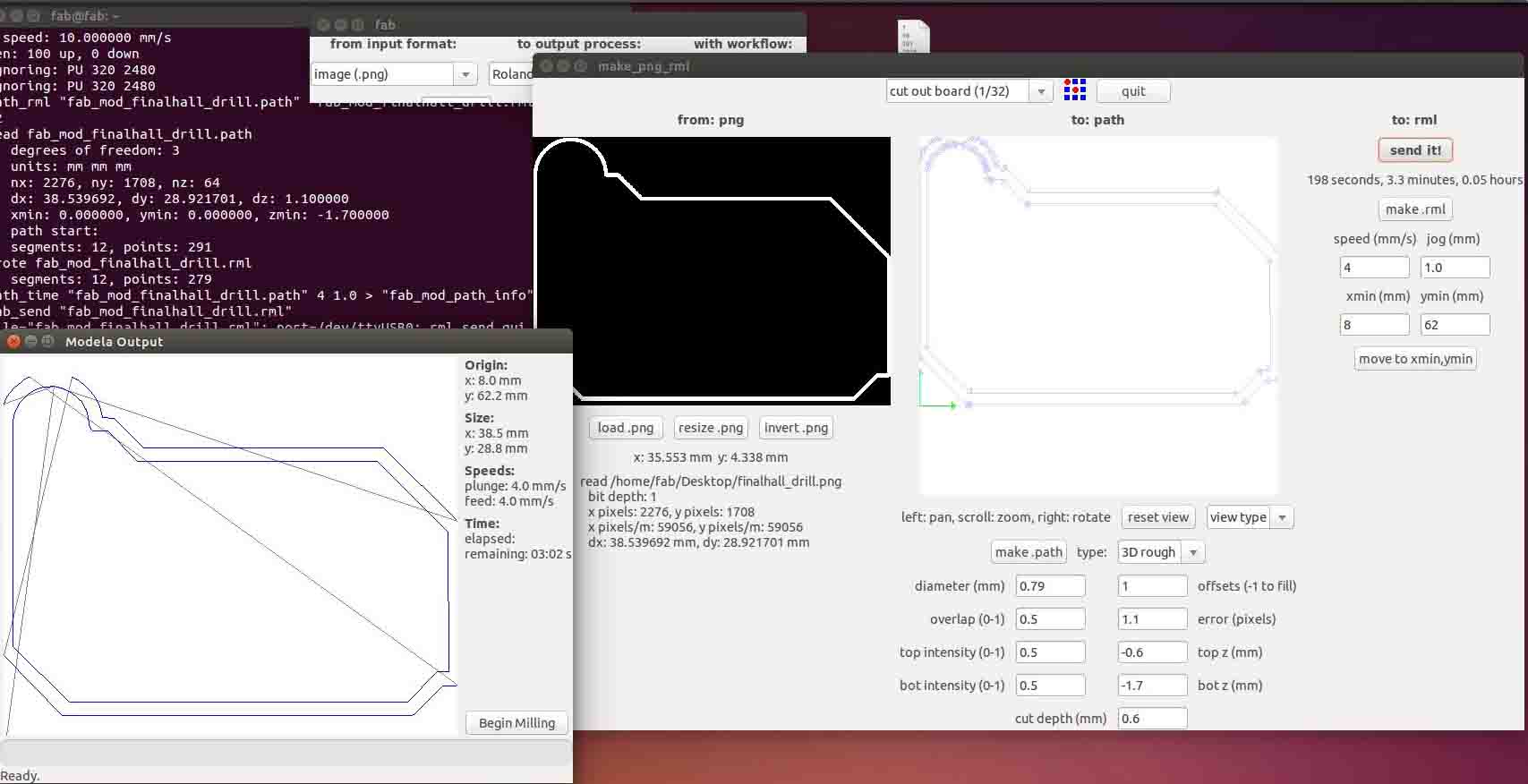Minimize the Modela Output window
Screen dimensions: 1528x784
[30, 341]
